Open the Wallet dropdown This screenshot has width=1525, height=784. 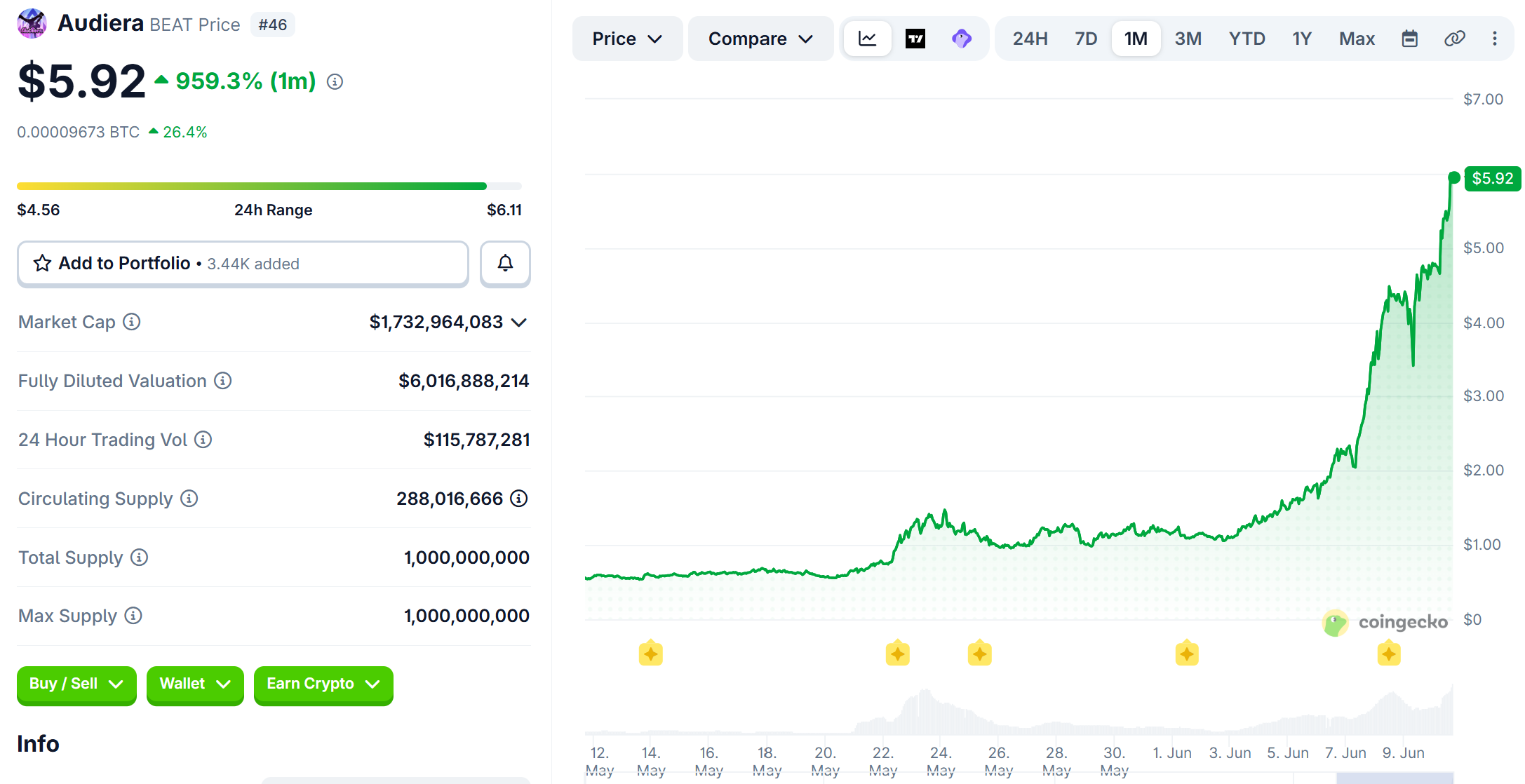195,684
